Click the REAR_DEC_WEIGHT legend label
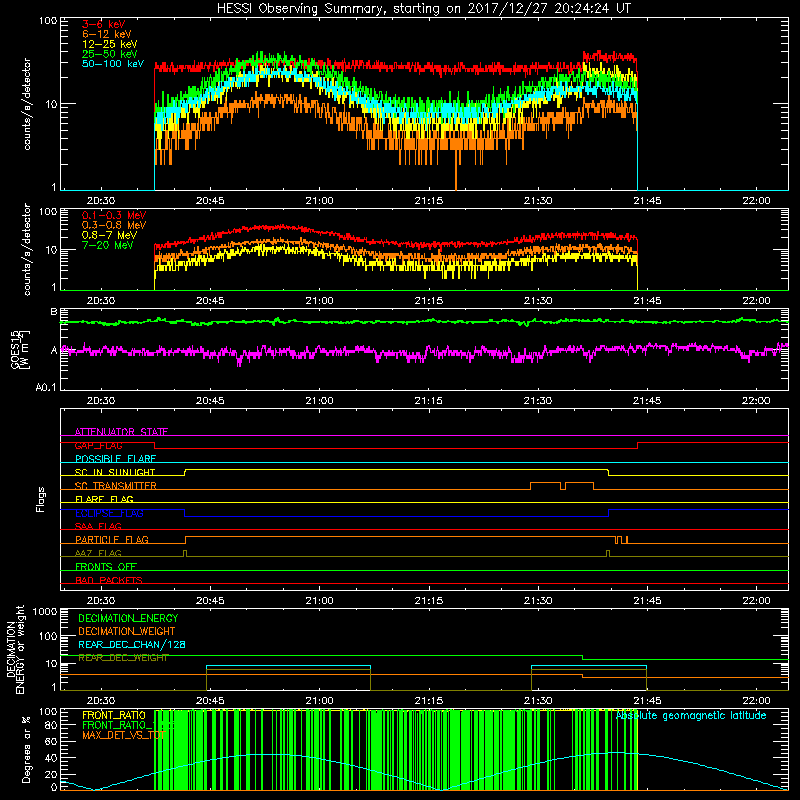The image size is (800, 800). [123, 658]
